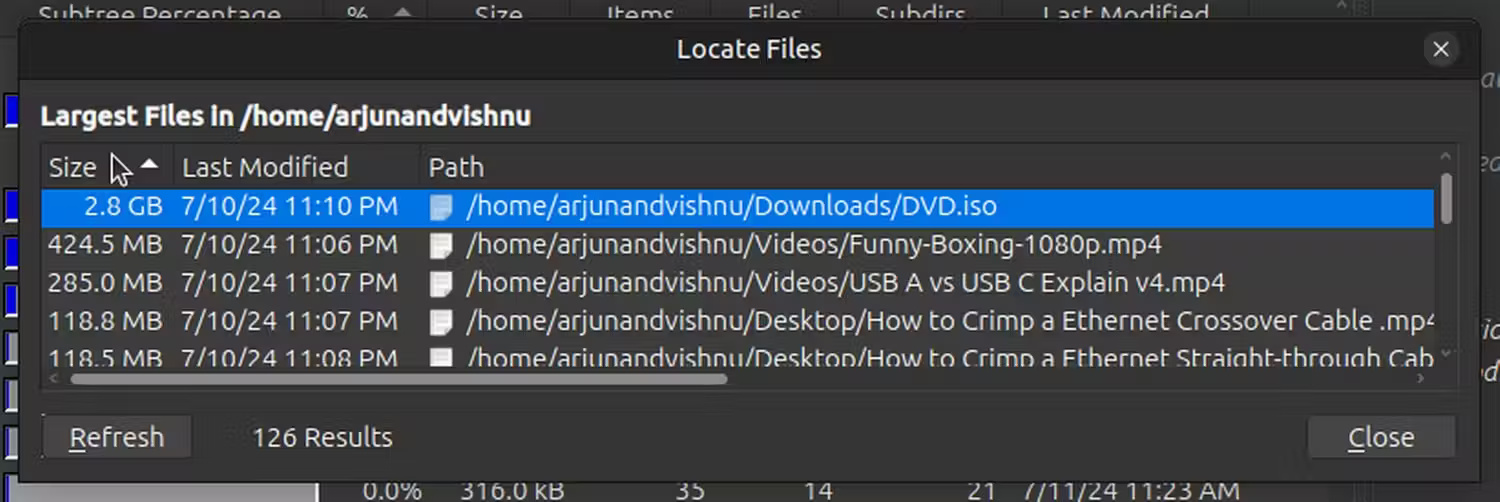Click the file icon beside USB A vs USB C
The height and width of the screenshot is (502, 1500).
[x=441, y=283]
